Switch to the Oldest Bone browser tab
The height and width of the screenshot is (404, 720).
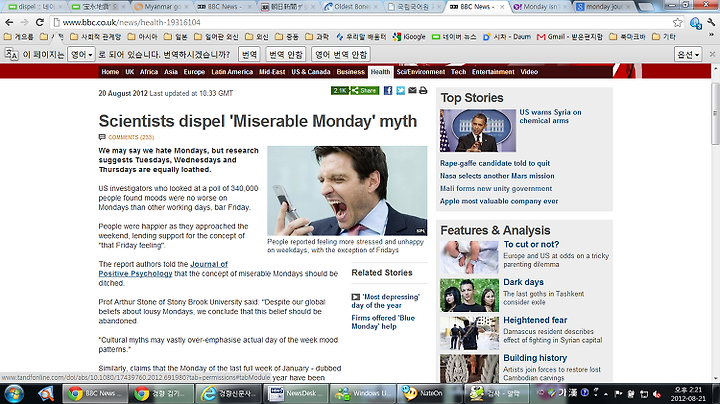tap(352, 7)
